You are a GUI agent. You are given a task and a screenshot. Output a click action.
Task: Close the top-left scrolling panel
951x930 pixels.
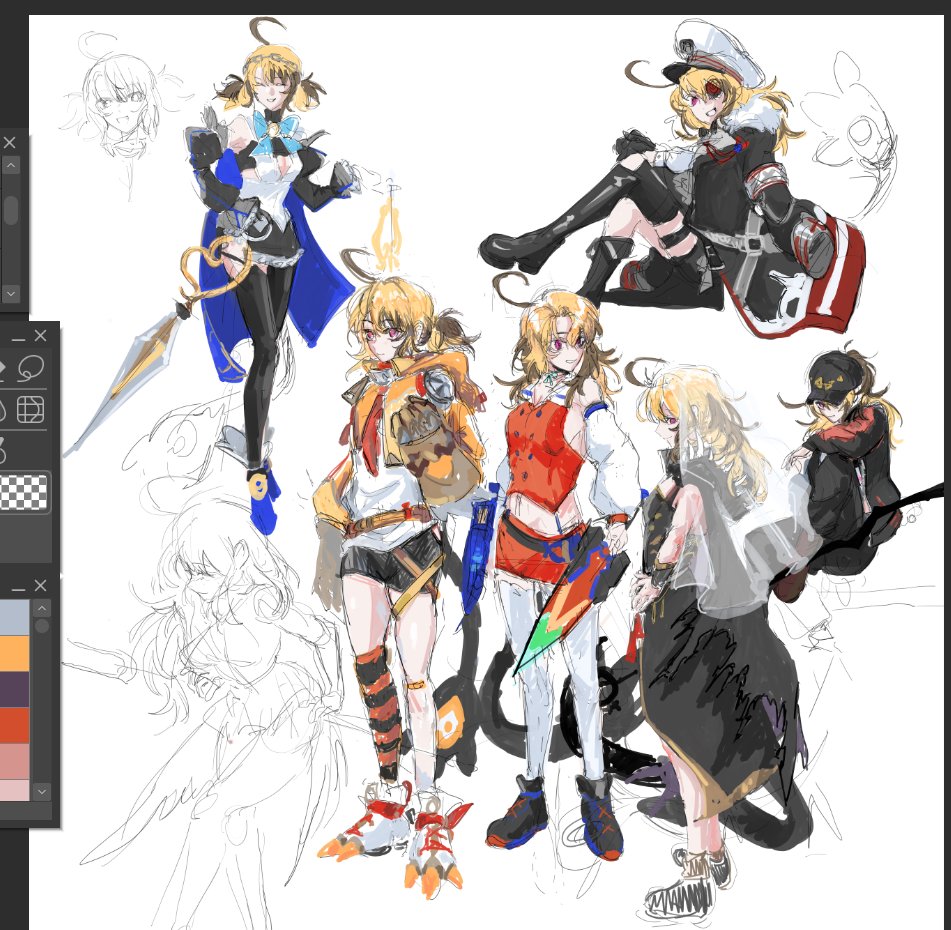(x=10, y=143)
